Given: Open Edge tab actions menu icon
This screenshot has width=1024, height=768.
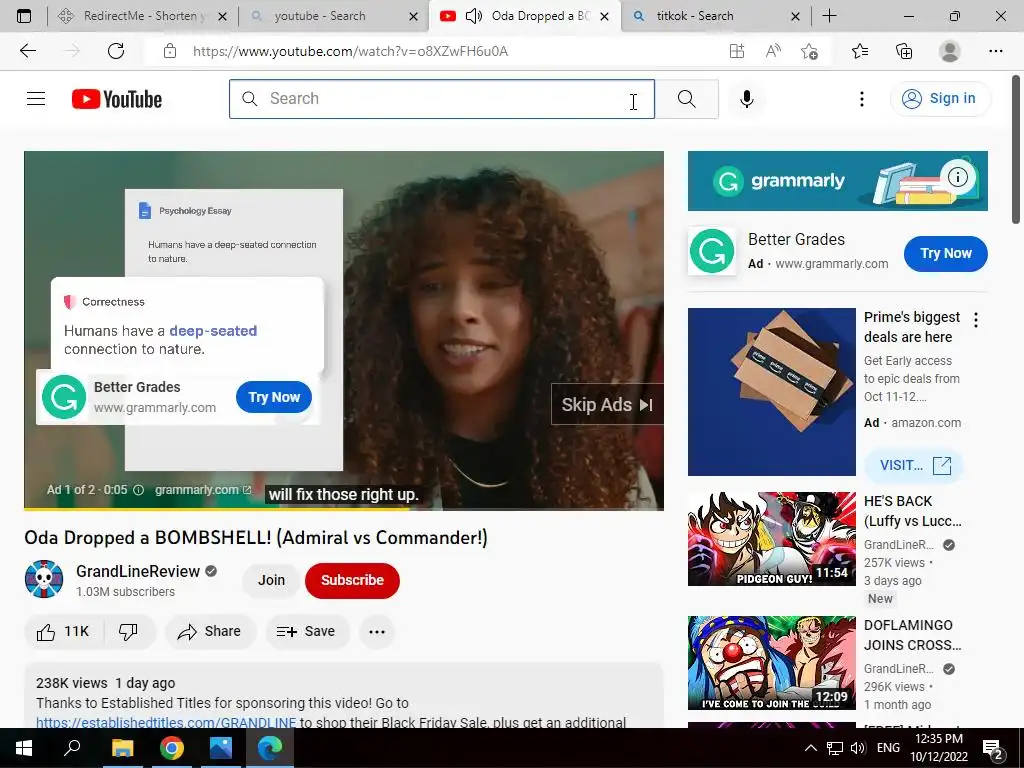Looking at the screenshot, I should coord(24,16).
